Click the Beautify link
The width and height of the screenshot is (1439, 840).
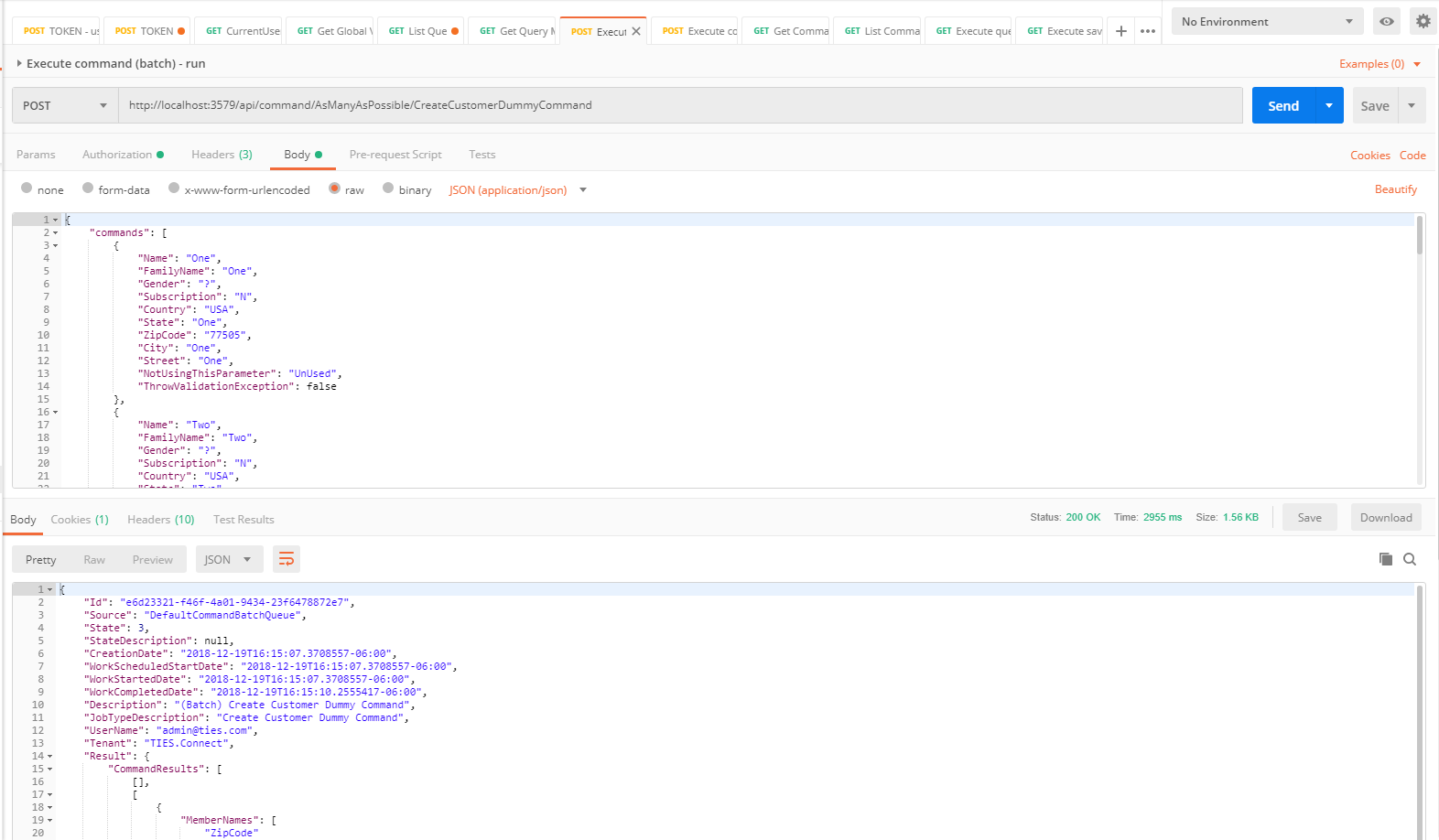(x=1395, y=189)
